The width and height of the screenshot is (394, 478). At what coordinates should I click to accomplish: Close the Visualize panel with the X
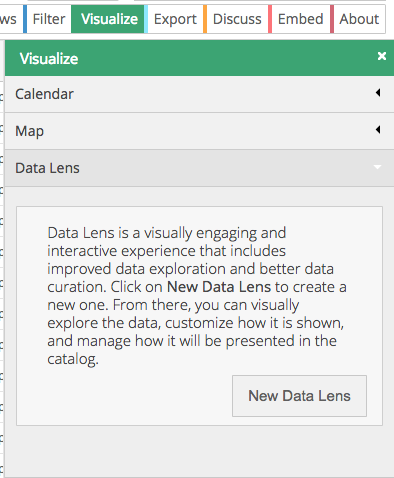point(382,56)
